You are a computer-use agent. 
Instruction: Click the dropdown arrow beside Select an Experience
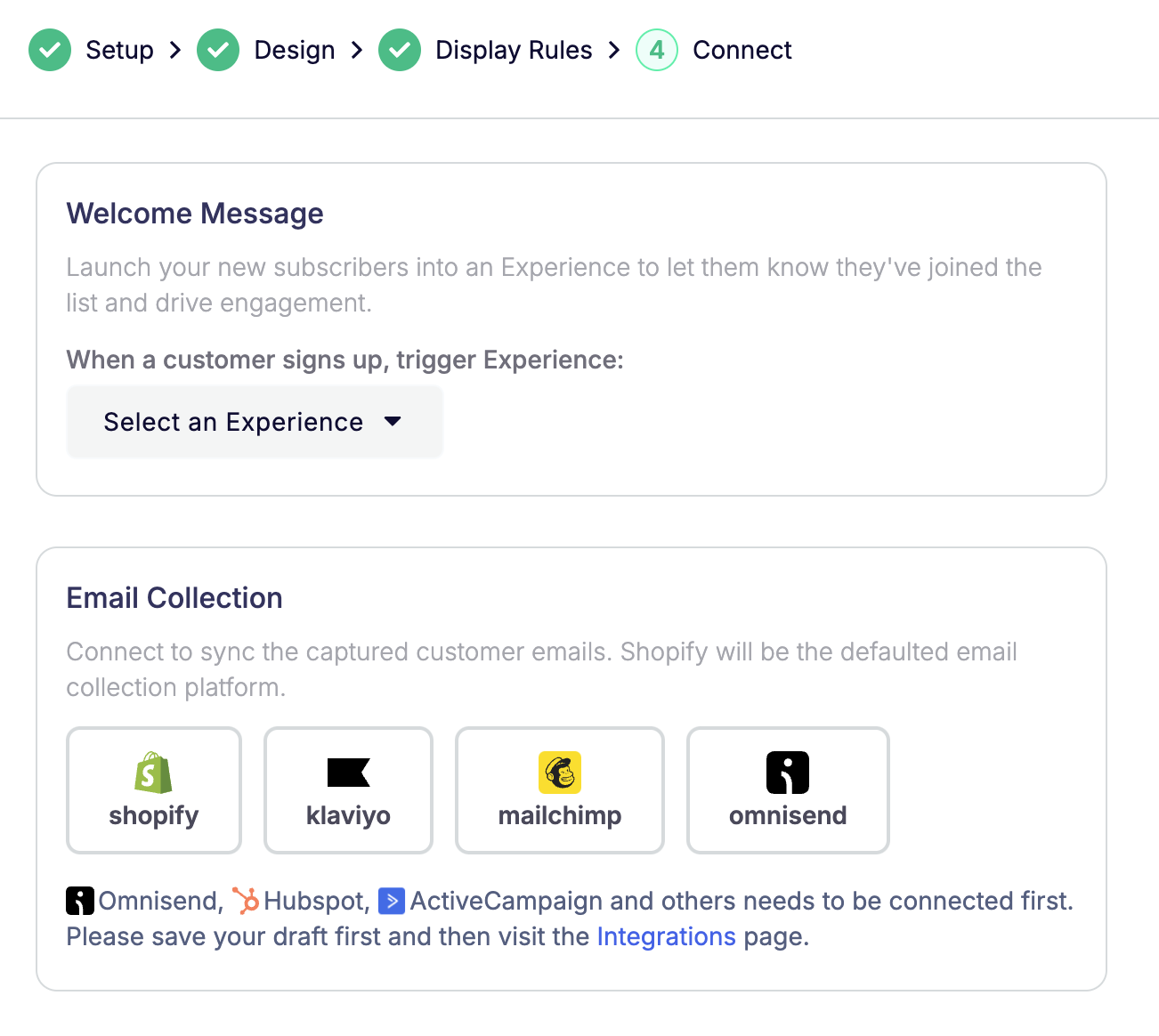pyautogui.click(x=393, y=422)
